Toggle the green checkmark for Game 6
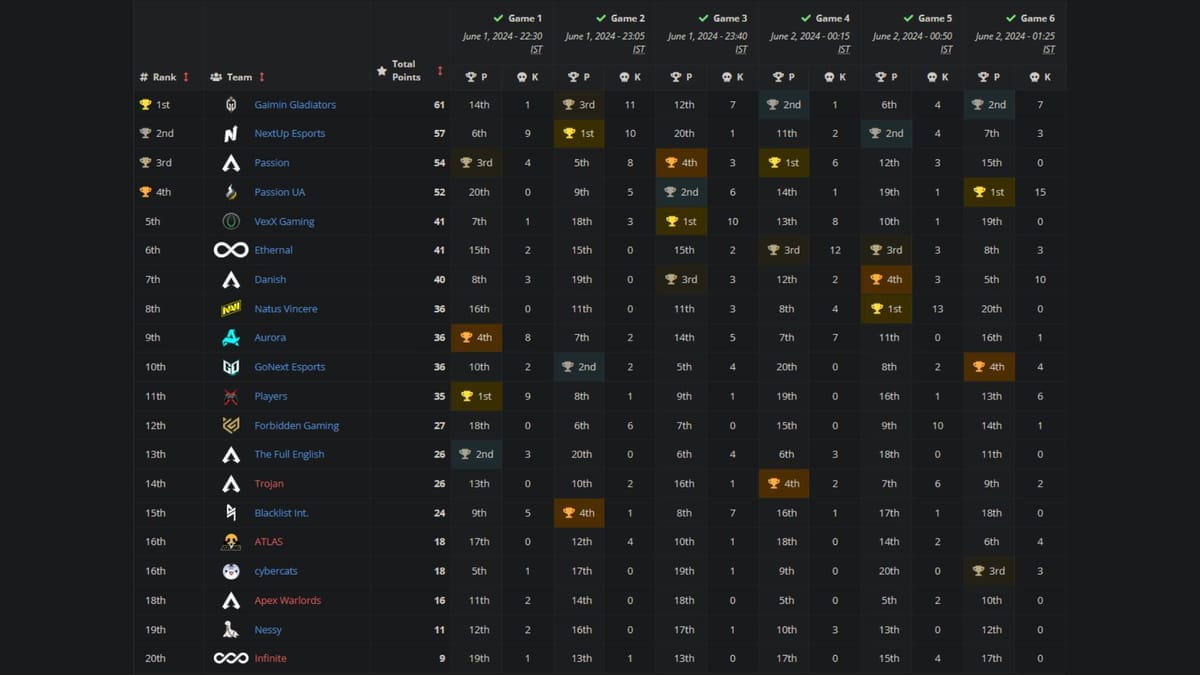 (x=1012, y=17)
